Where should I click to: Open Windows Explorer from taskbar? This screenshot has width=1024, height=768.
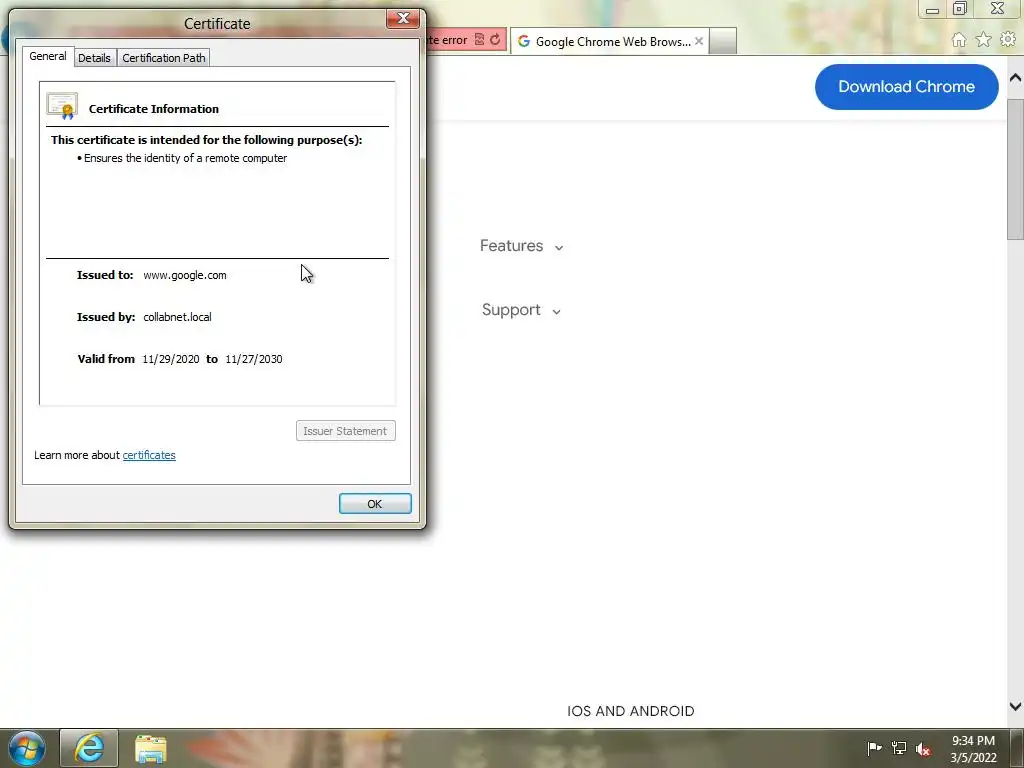[151, 748]
